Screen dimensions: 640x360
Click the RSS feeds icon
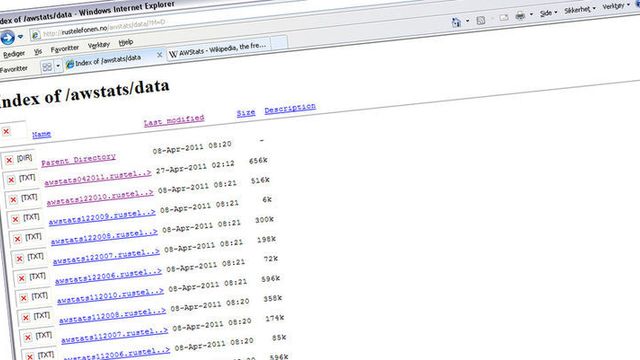[x=481, y=20]
